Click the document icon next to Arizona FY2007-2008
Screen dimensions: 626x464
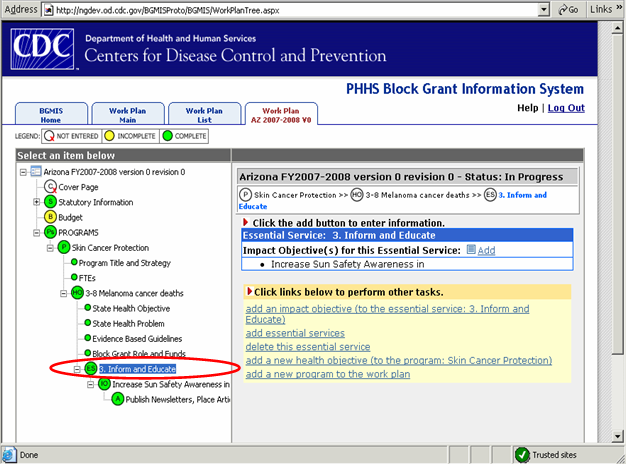(x=36, y=172)
